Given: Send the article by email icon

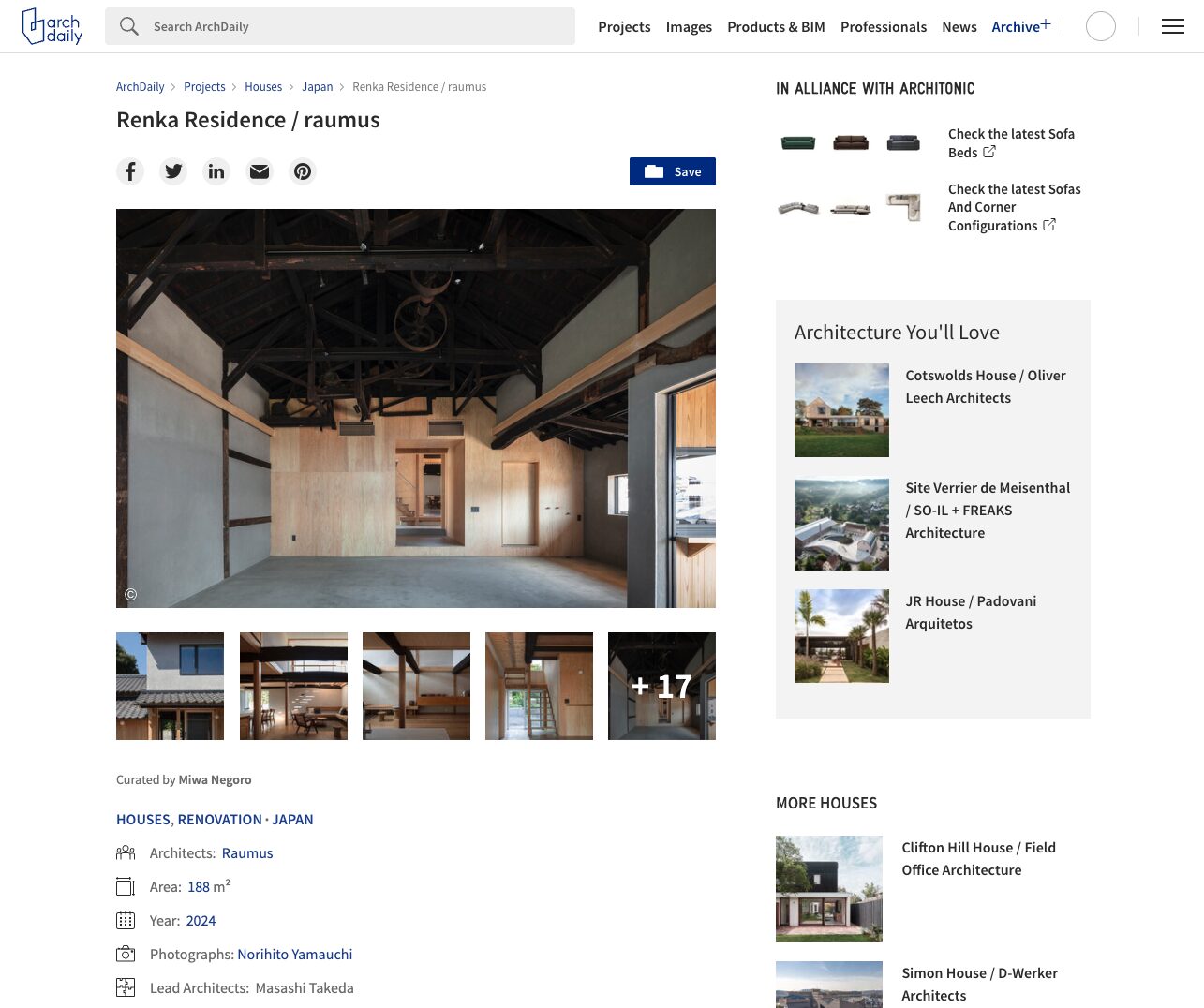Looking at the screenshot, I should click(x=260, y=171).
